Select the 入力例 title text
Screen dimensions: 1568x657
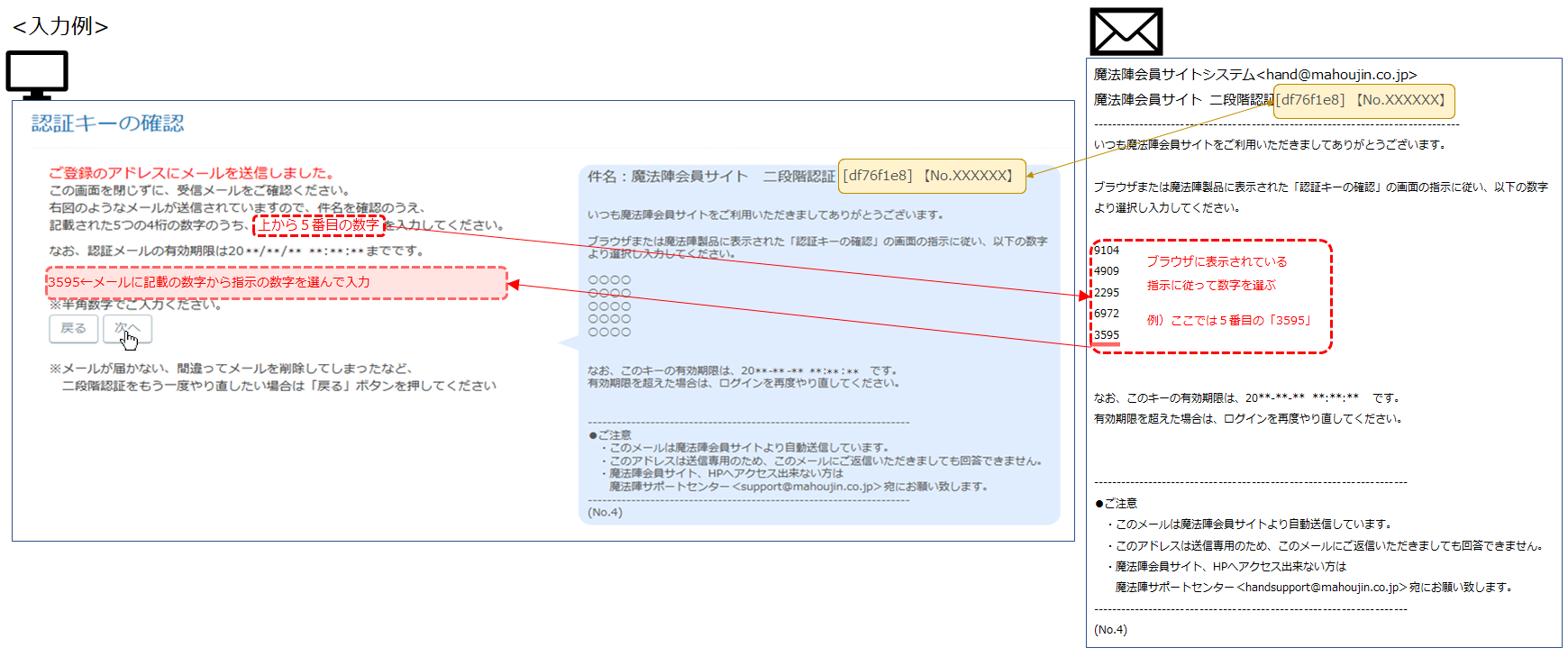tap(61, 26)
